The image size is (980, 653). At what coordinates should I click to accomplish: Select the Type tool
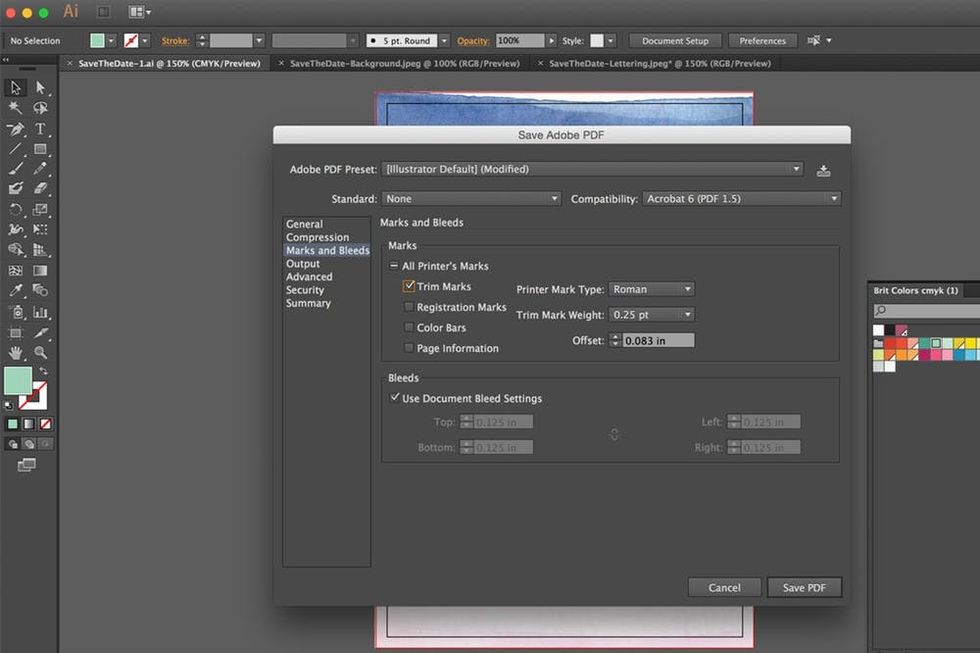pyautogui.click(x=40, y=129)
